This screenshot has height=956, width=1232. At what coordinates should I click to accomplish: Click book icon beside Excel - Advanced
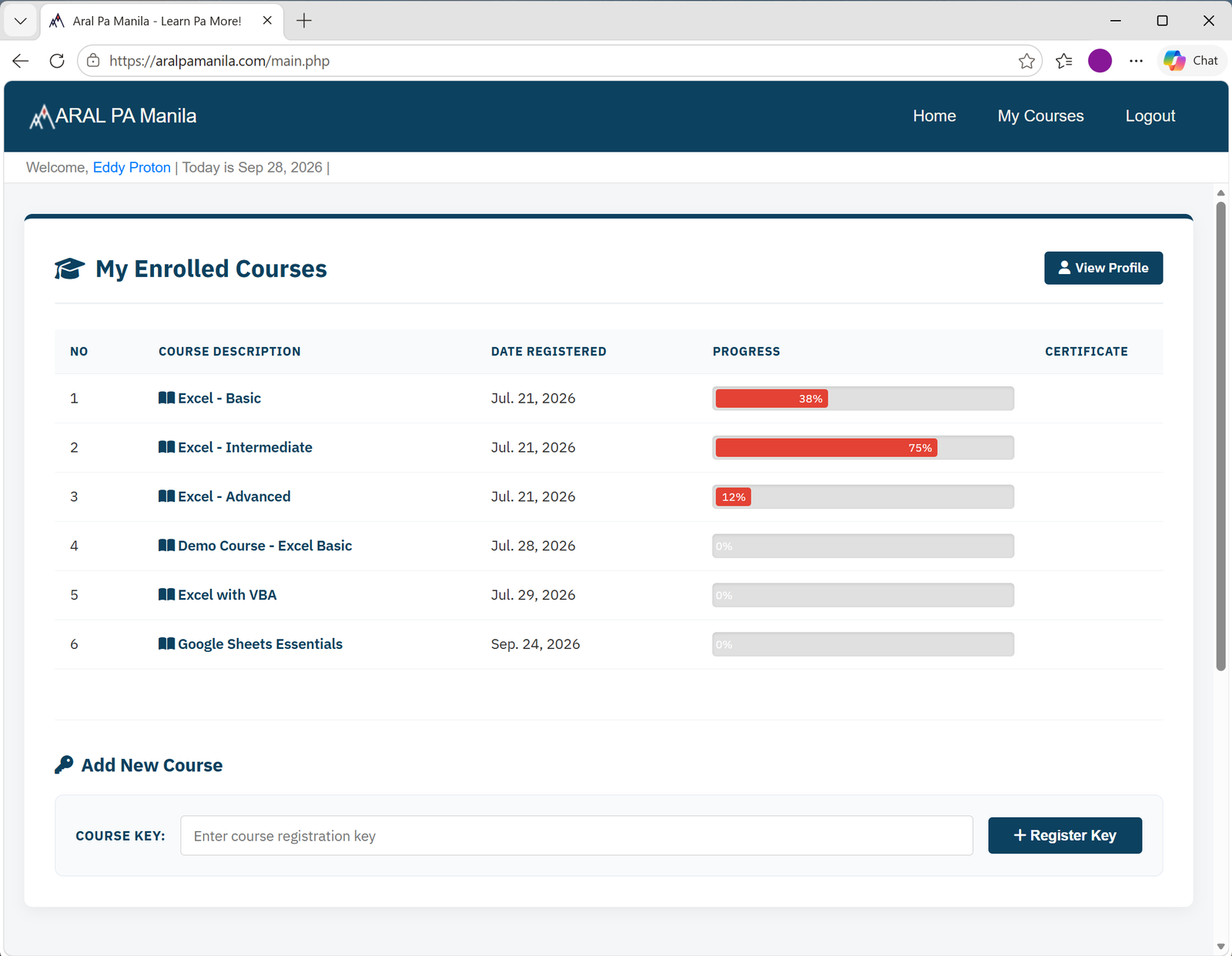point(166,496)
